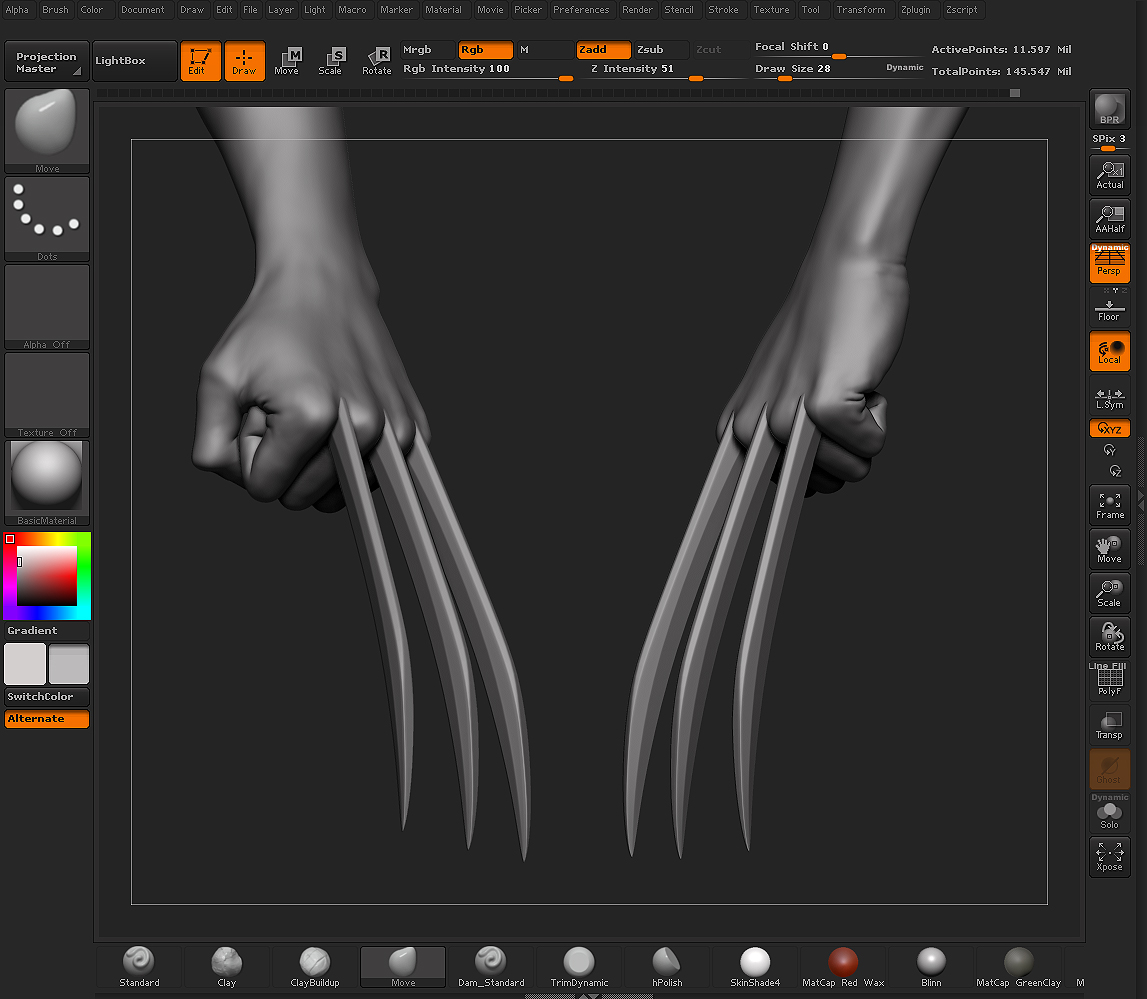Toggle Ghost transparency
The height and width of the screenshot is (999, 1147).
coord(1110,769)
